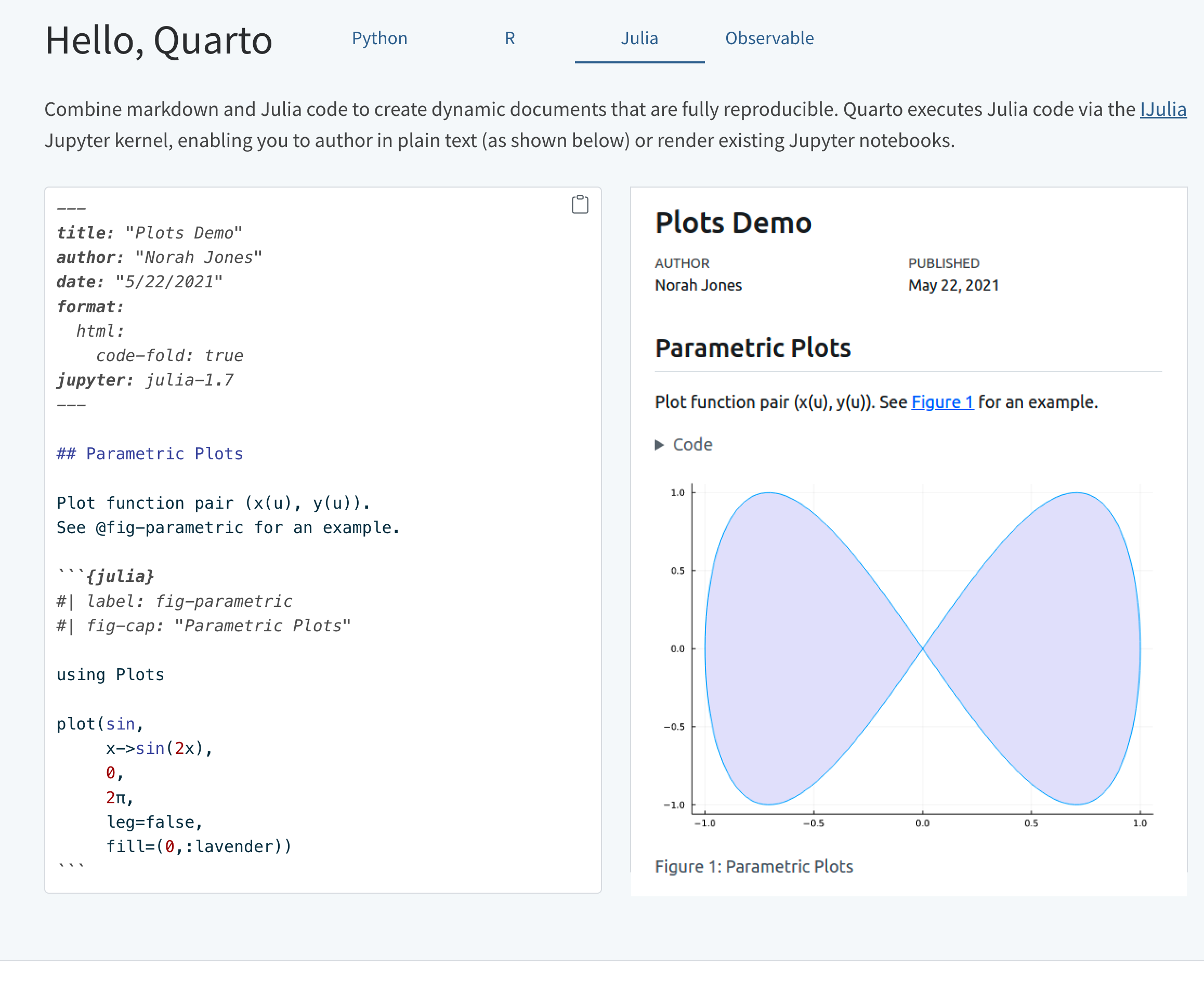The height and width of the screenshot is (981, 1204).
Task: Copy the code with clipboard icon
Action: [580, 205]
